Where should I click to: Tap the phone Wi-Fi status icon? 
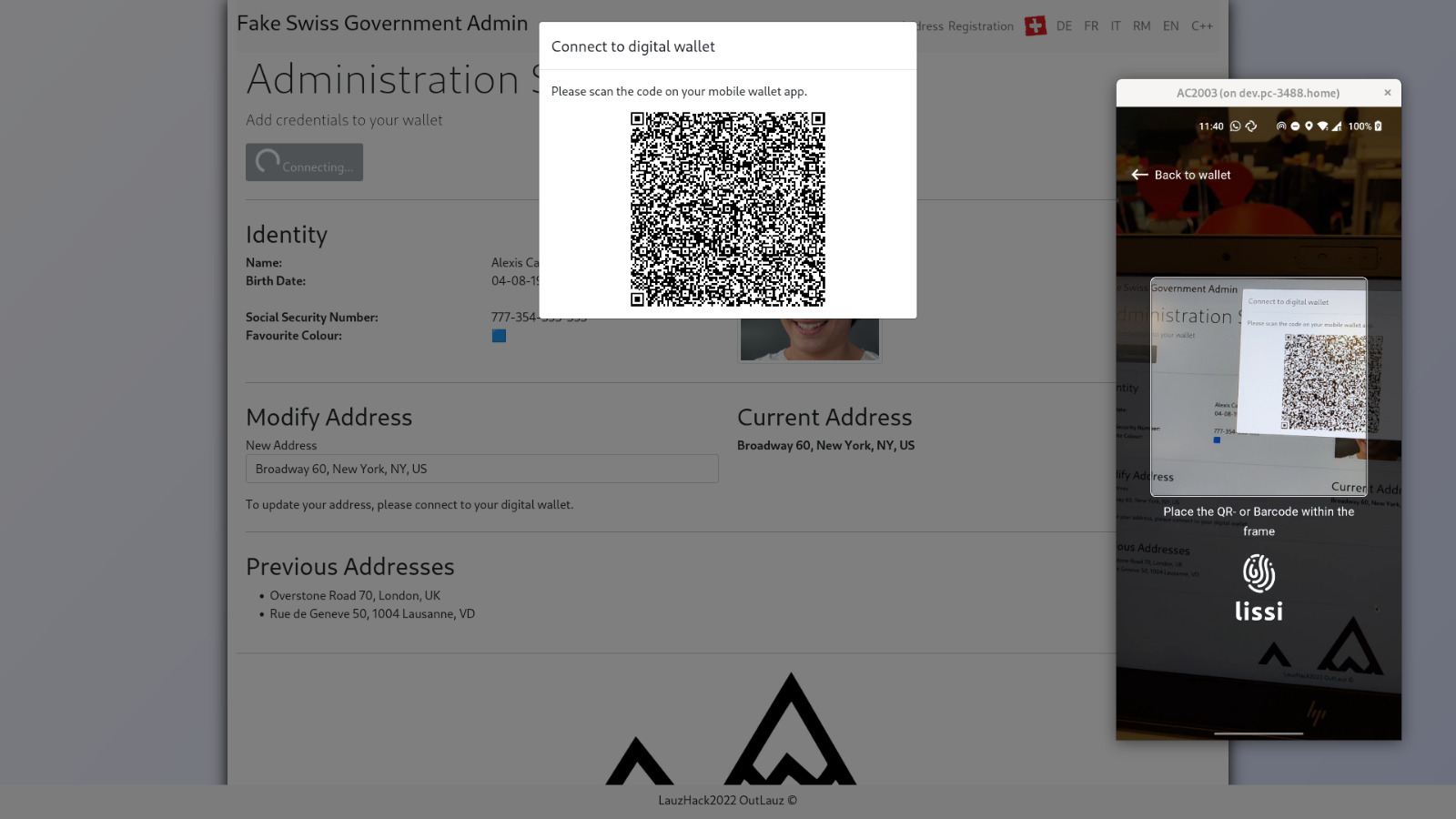pyautogui.click(x=1323, y=126)
